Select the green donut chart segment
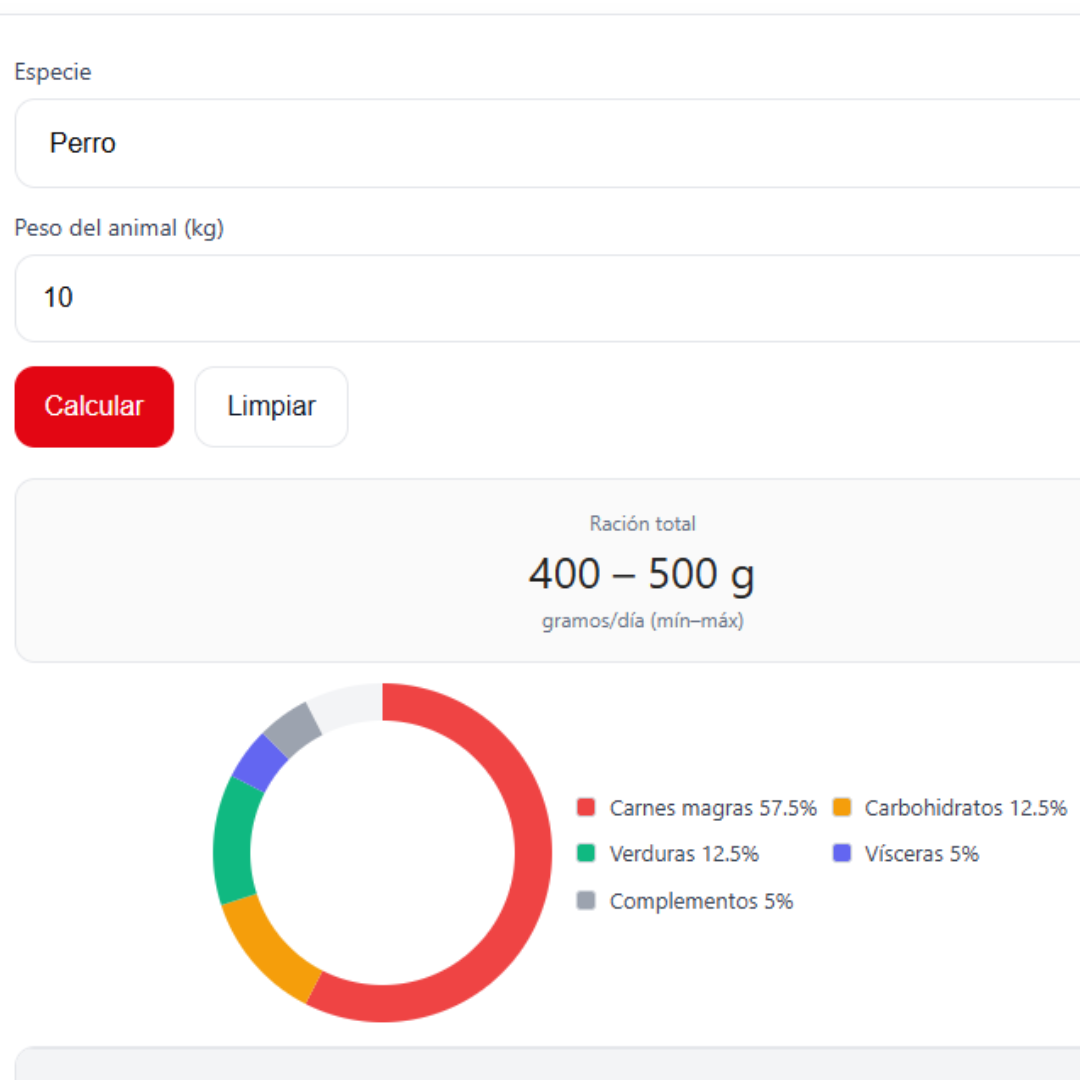This screenshot has width=1080, height=1080. 233,840
